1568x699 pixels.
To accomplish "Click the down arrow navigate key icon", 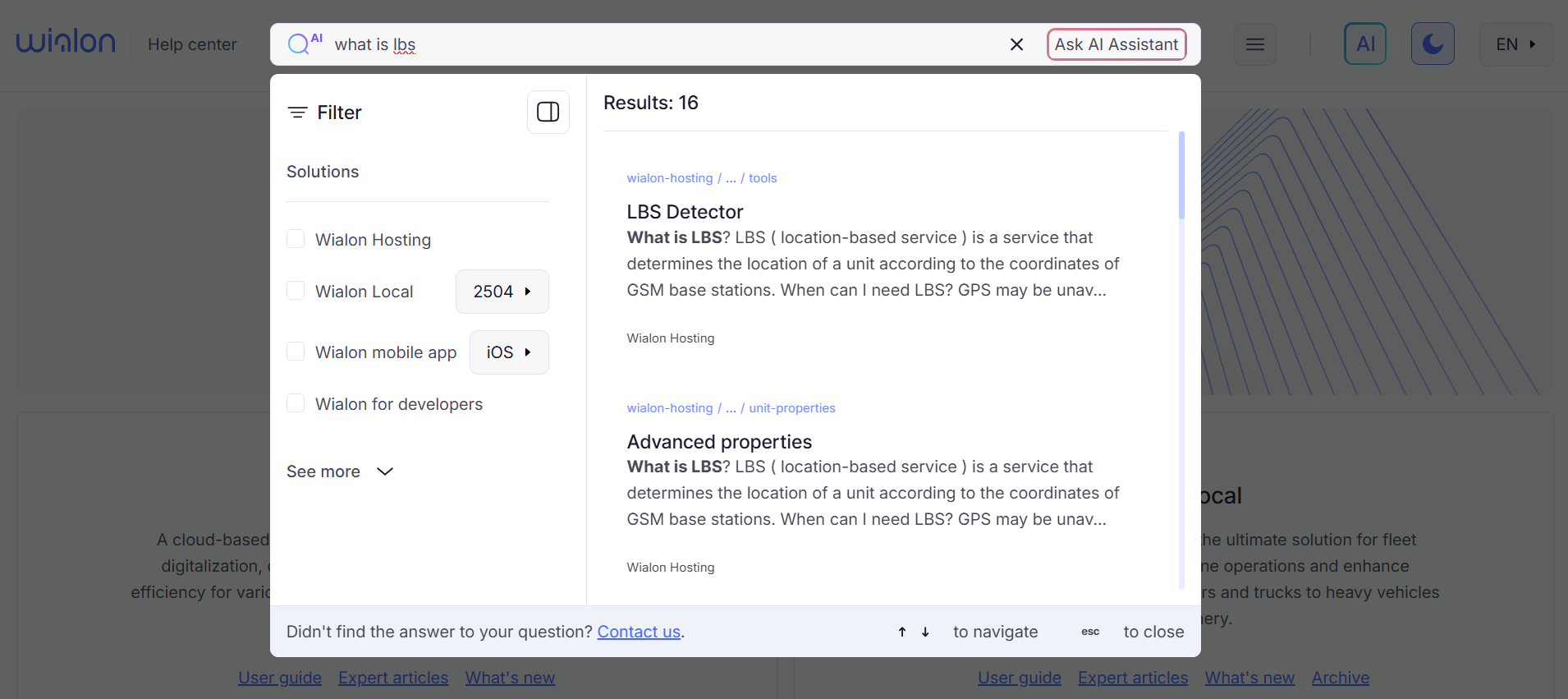I will 925,632.
